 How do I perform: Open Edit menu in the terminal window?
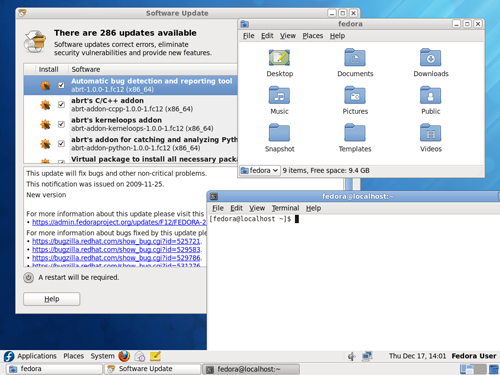[x=236, y=208]
